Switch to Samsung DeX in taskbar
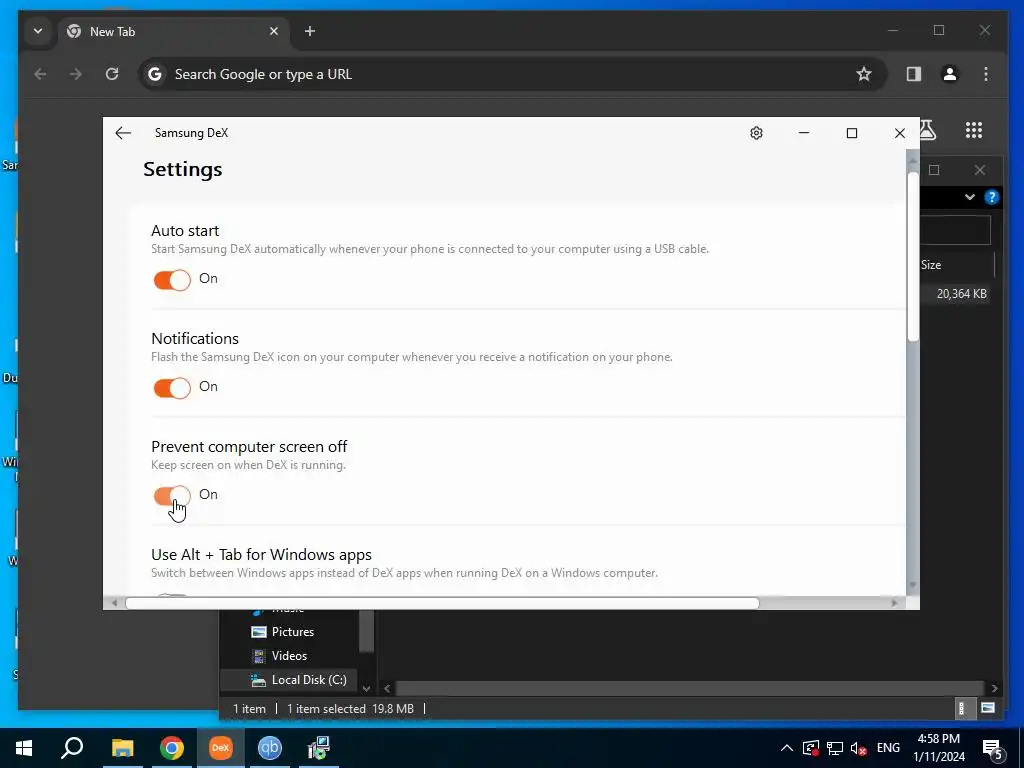Viewport: 1024px width, 768px height. tap(221, 748)
